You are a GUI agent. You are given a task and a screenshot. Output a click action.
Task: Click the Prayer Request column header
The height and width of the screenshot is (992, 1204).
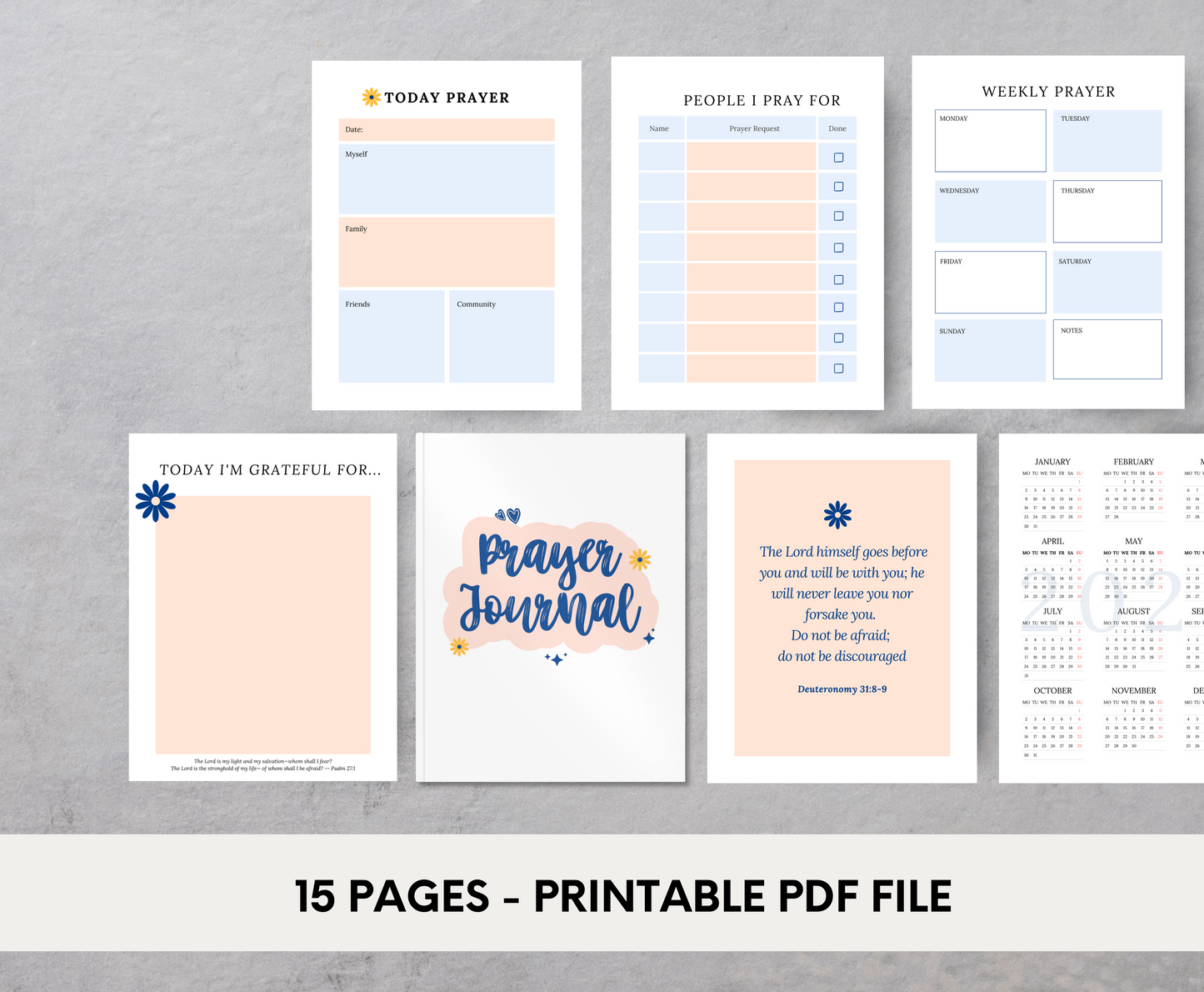(751, 128)
